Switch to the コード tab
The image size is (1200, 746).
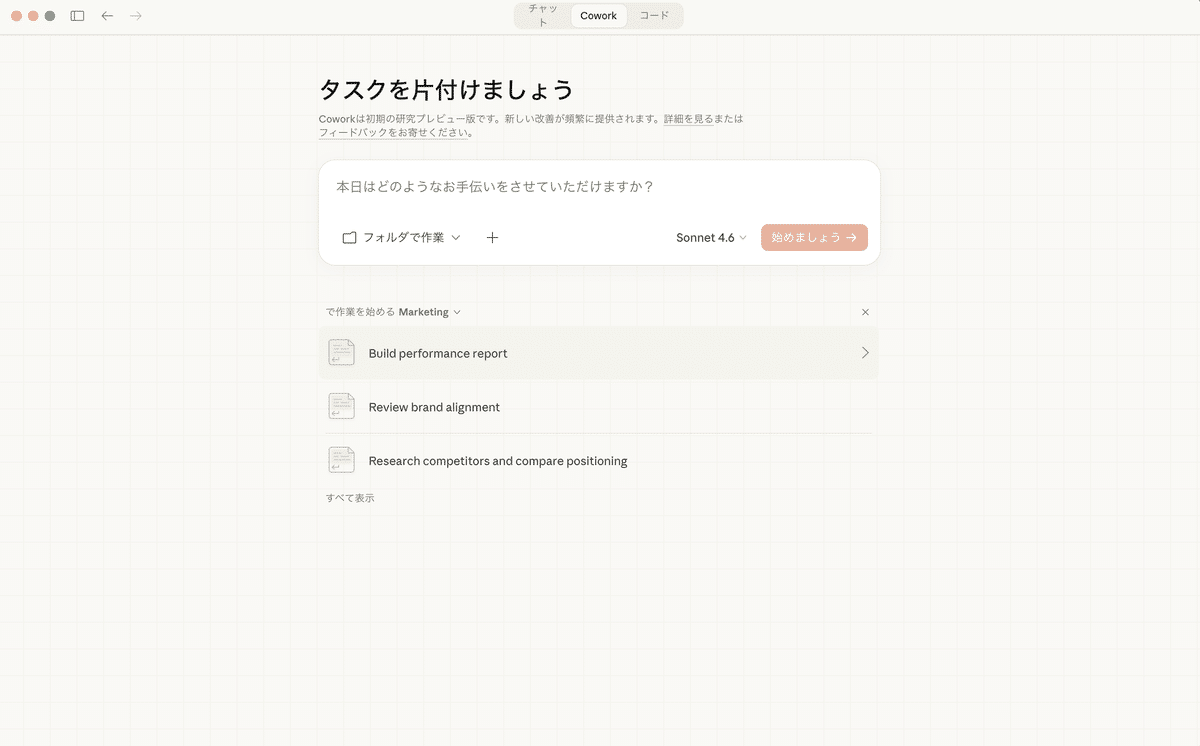coord(654,16)
